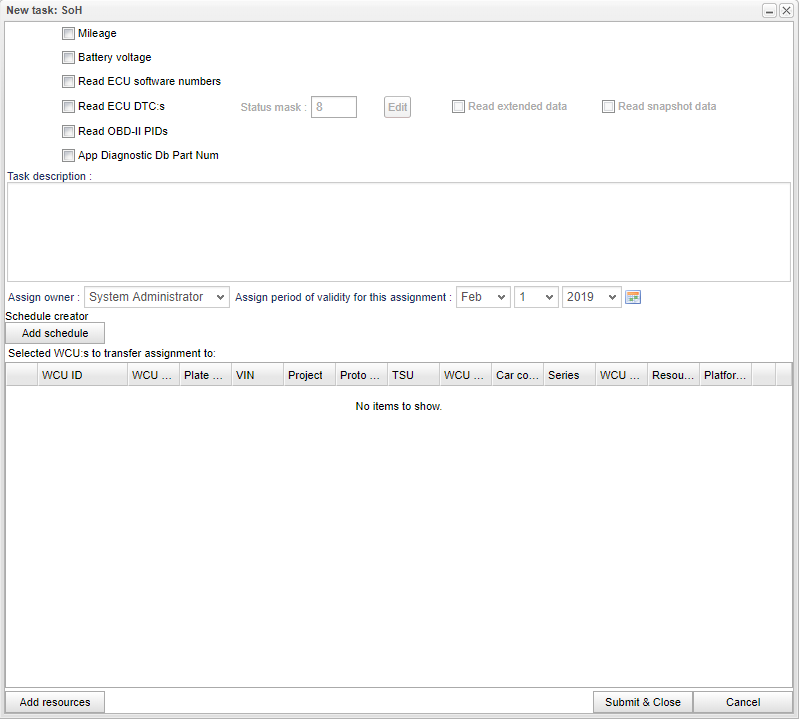Open the calendar date picker icon
Viewport: 800px width, 720px height.
point(633,297)
